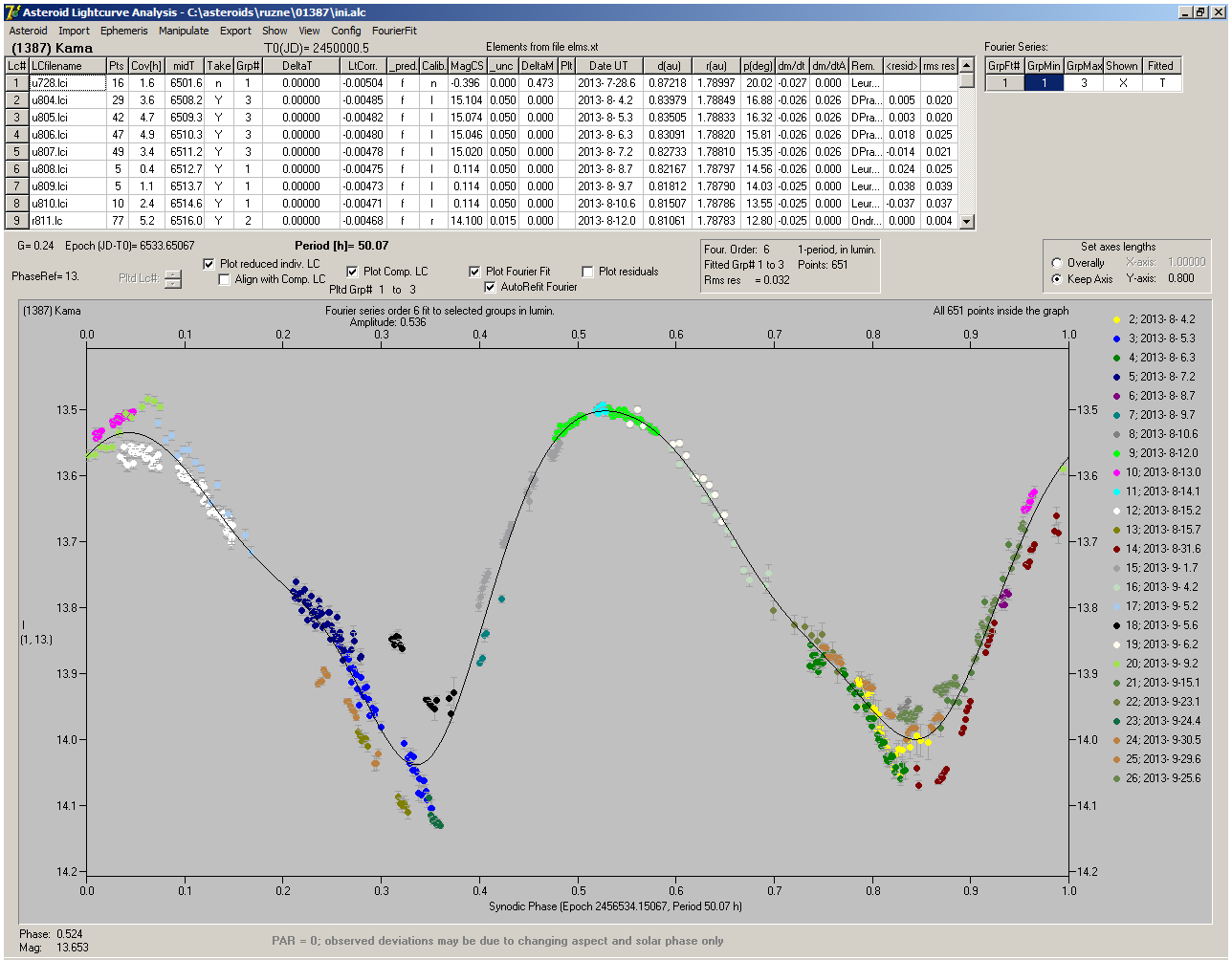The width and height of the screenshot is (1232, 960).
Task: Toggle Plot Comp. LC checkbox
Action: pos(352,272)
